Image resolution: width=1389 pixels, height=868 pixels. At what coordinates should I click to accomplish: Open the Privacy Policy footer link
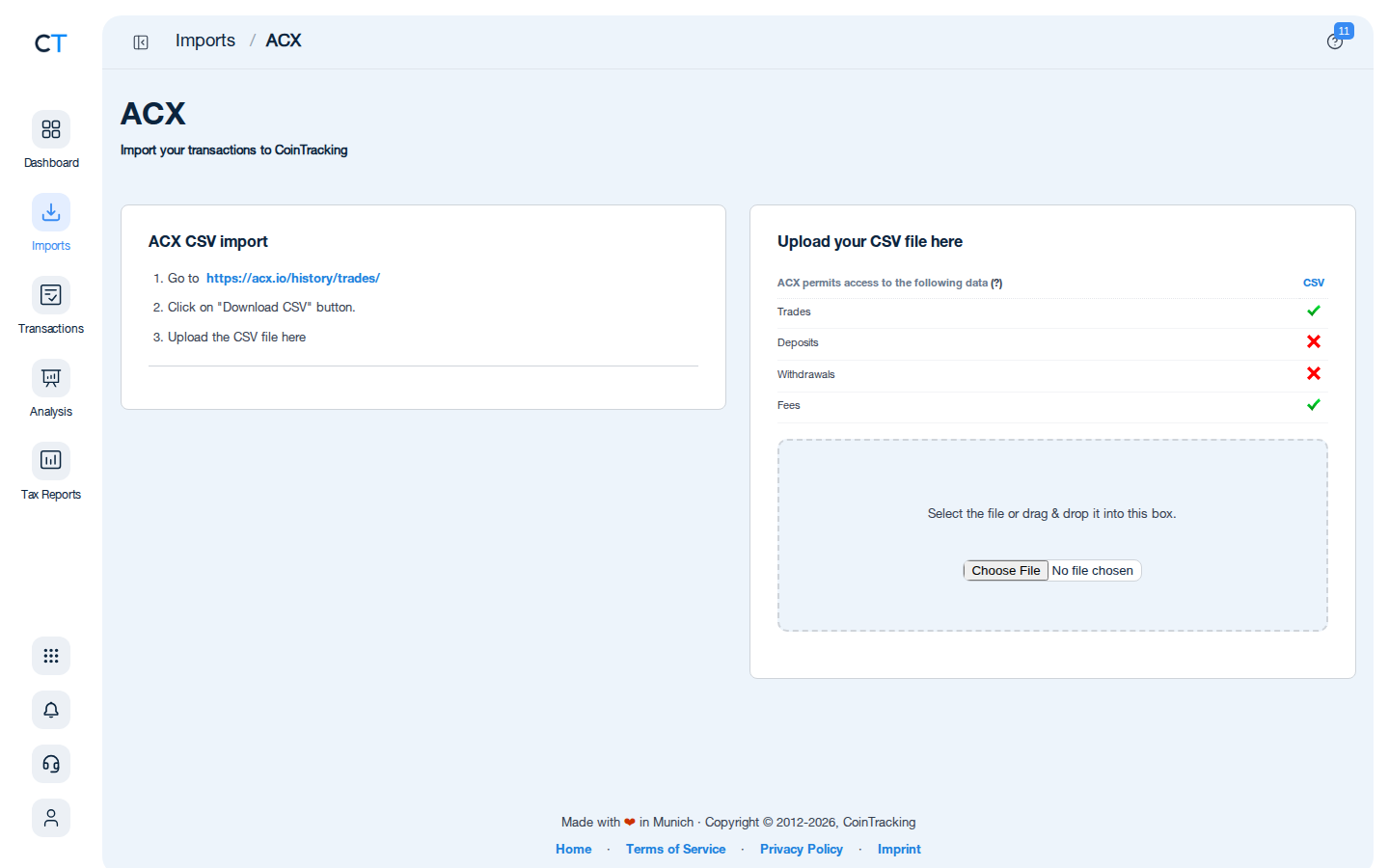(802, 849)
